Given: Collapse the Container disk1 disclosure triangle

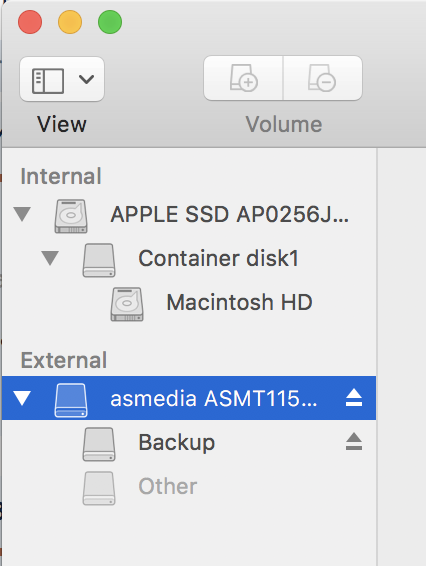Looking at the screenshot, I should pyautogui.click(x=50, y=258).
